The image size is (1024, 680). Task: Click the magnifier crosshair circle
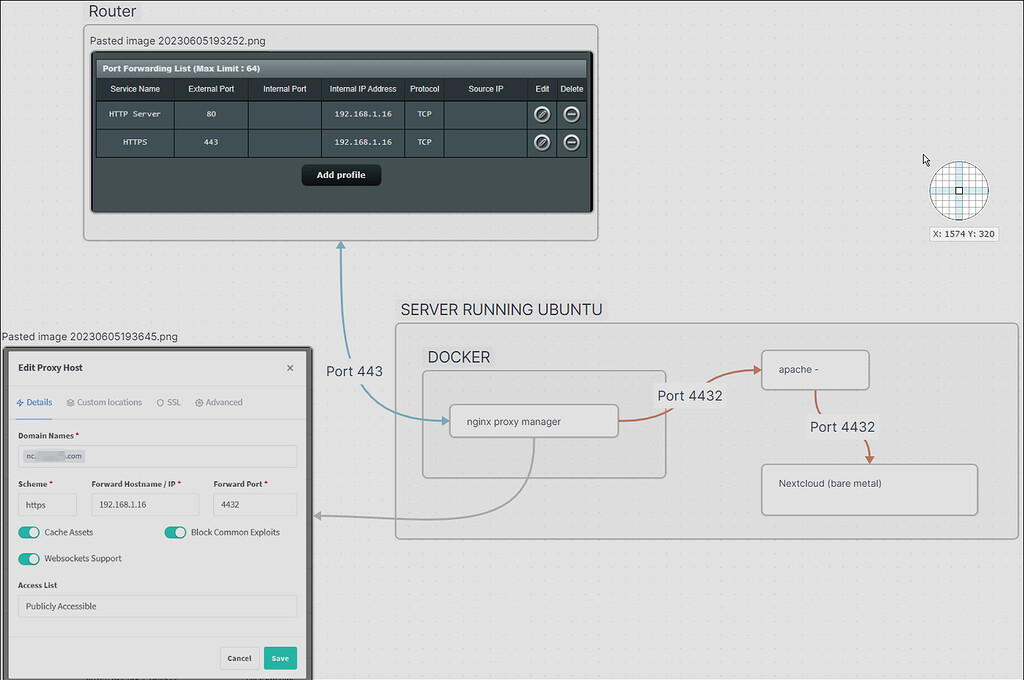pyautogui.click(x=959, y=191)
